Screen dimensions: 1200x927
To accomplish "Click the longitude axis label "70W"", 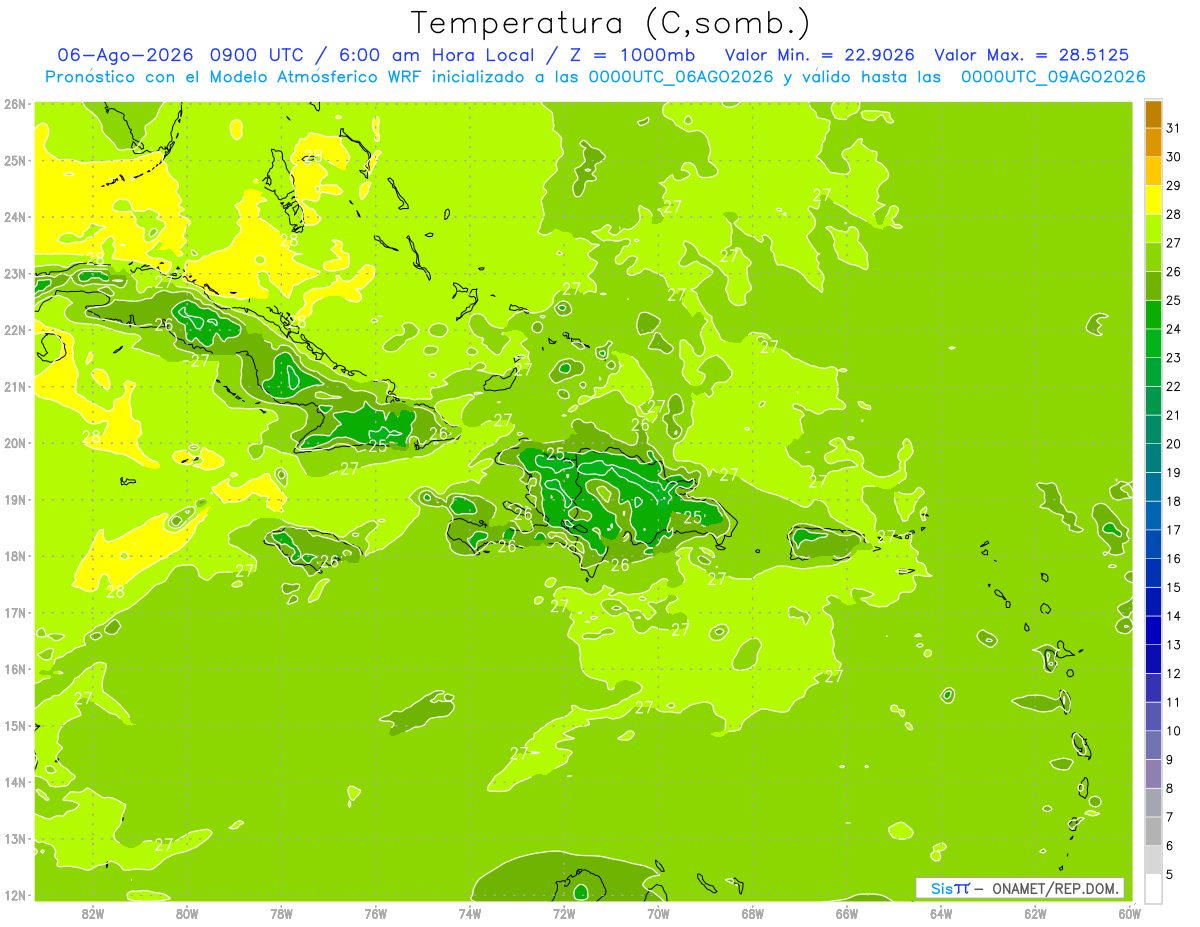I will point(658,913).
